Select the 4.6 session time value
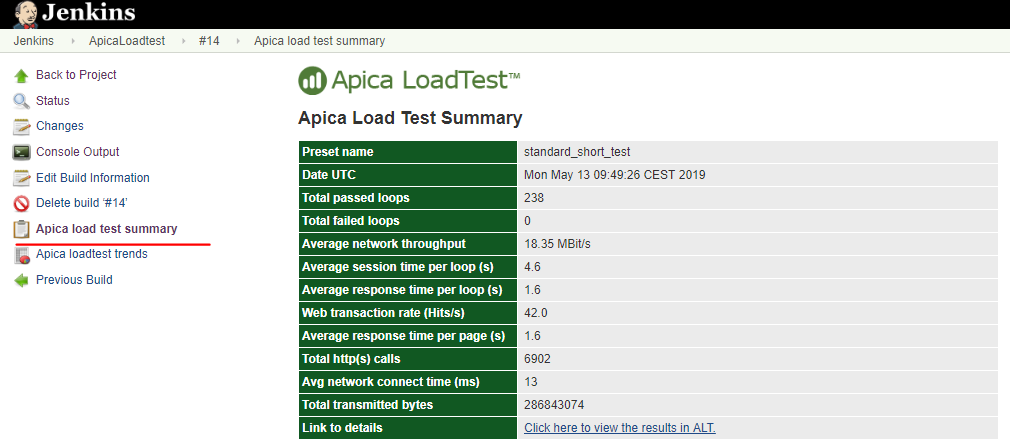 pos(532,267)
